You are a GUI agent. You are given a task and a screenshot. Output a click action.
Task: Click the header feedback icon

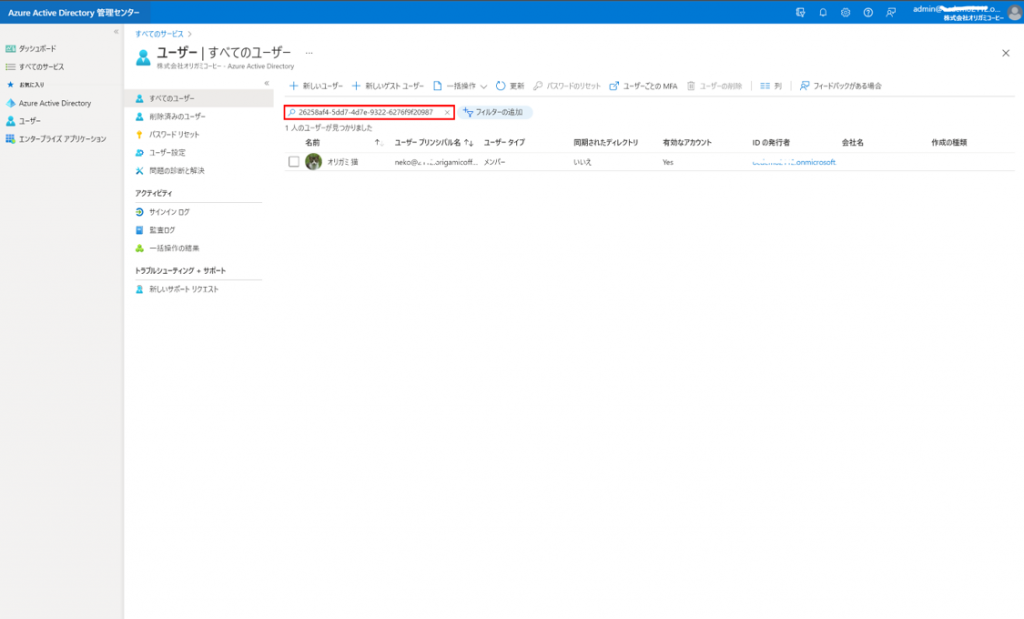[x=891, y=12]
